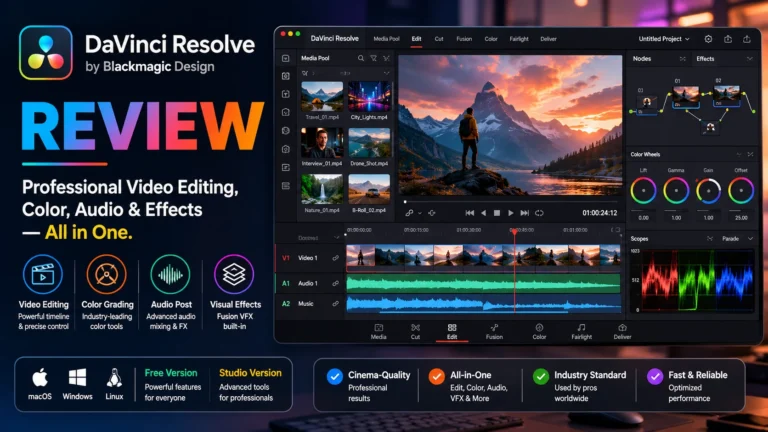768x432 pixels.
Task: Click the macOS Apple logo
Action: 40,378
